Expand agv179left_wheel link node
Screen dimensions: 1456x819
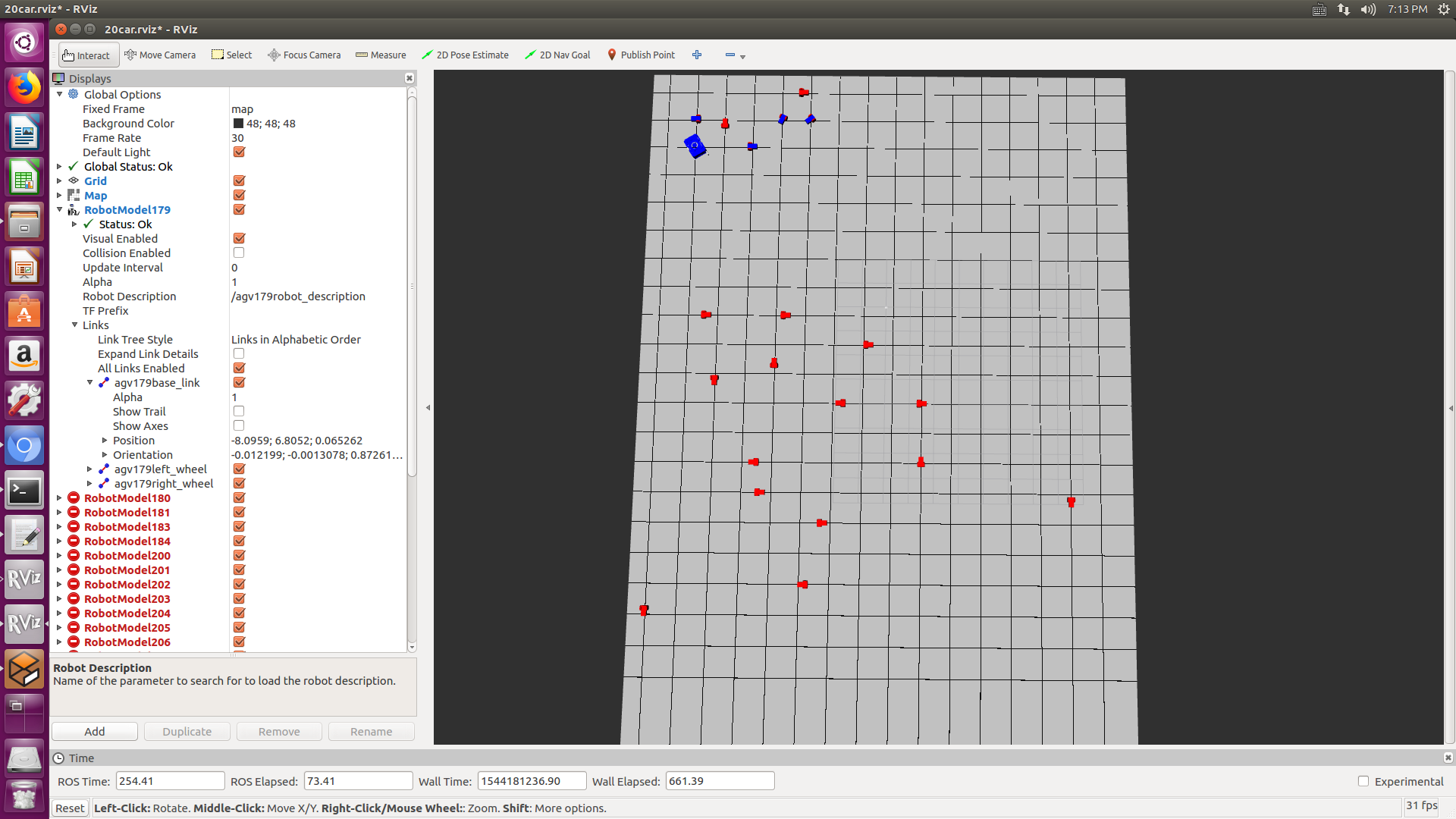(89, 469)
